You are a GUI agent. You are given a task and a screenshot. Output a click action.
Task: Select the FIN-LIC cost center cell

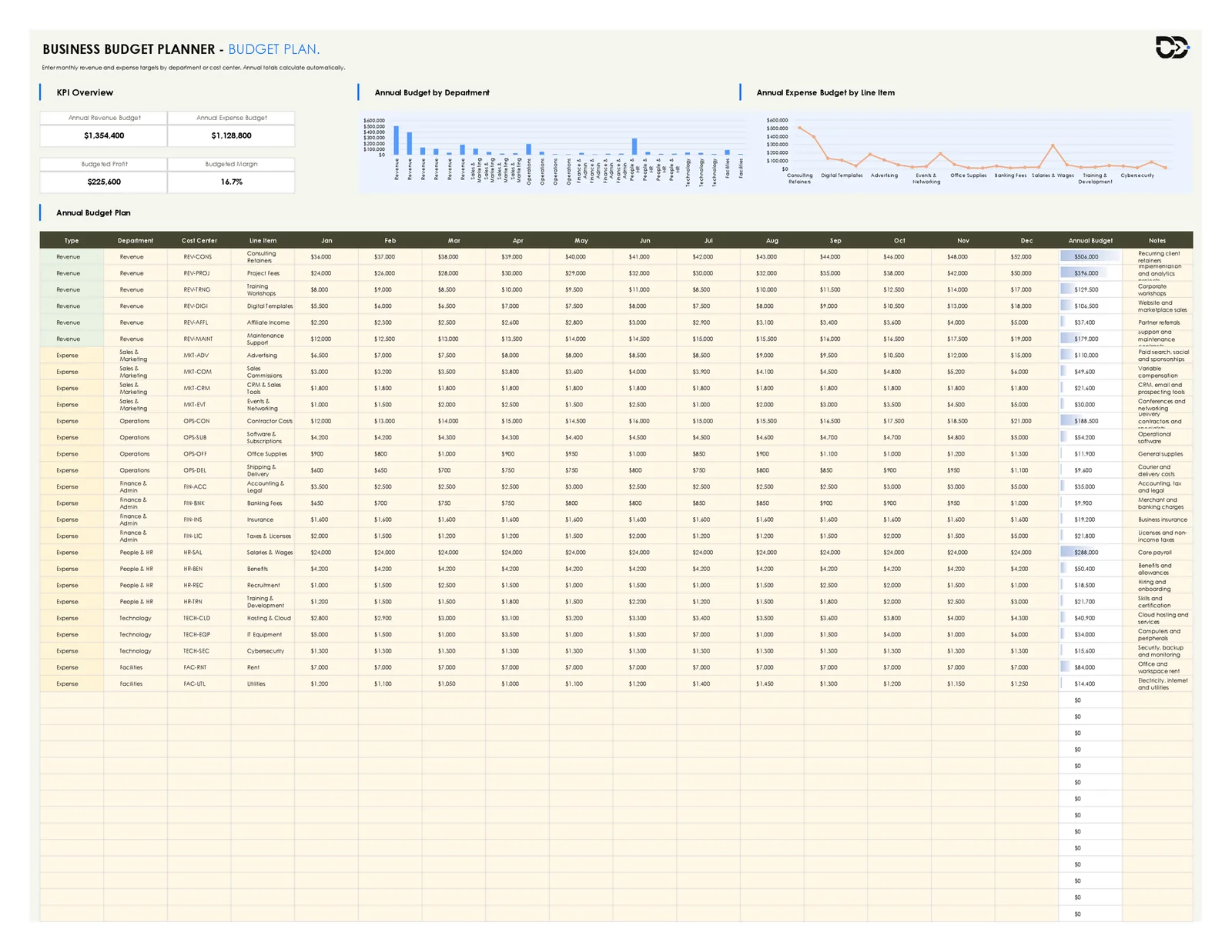(x=199, y=536)
